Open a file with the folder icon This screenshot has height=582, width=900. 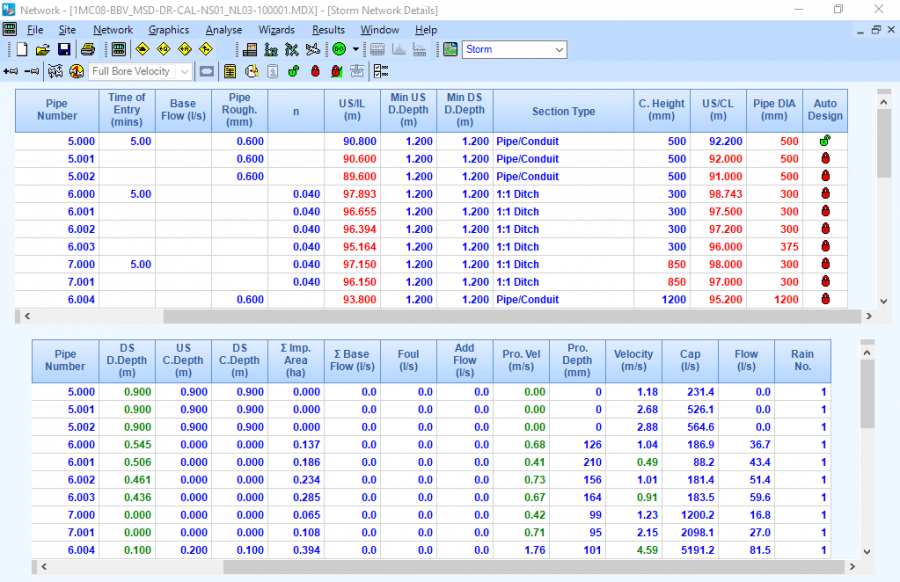coord(42,49)
